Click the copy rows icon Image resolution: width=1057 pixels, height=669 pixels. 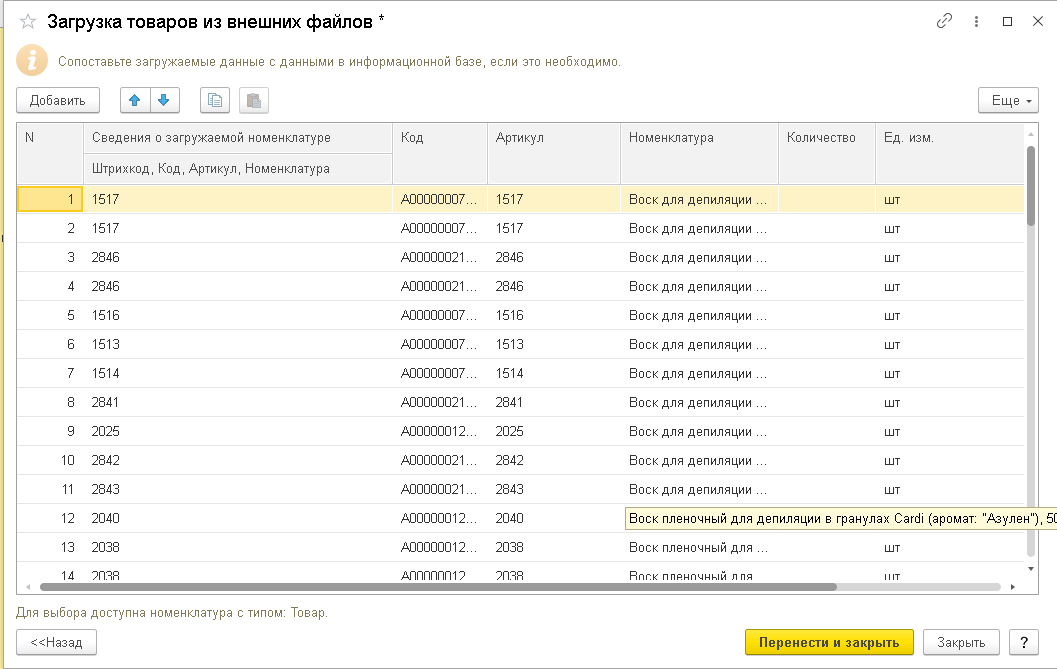[x=215, y=100]
